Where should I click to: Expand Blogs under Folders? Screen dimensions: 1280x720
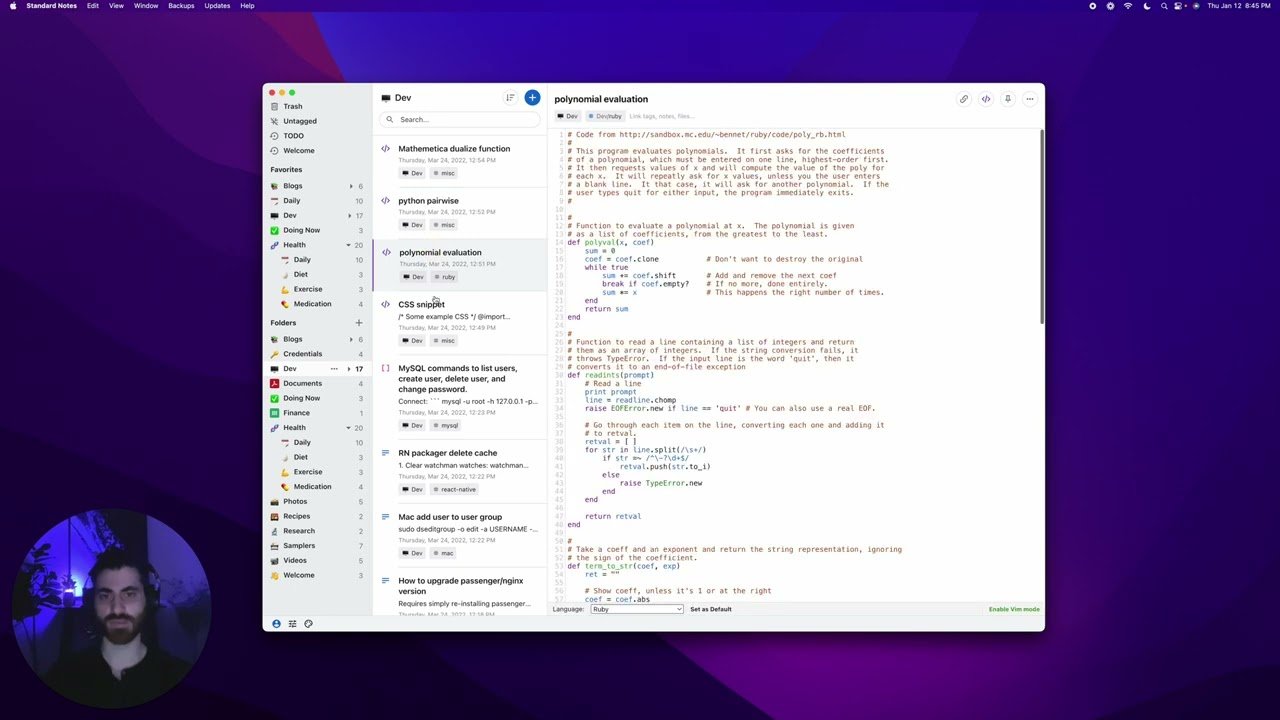click(x=351, y=339)
